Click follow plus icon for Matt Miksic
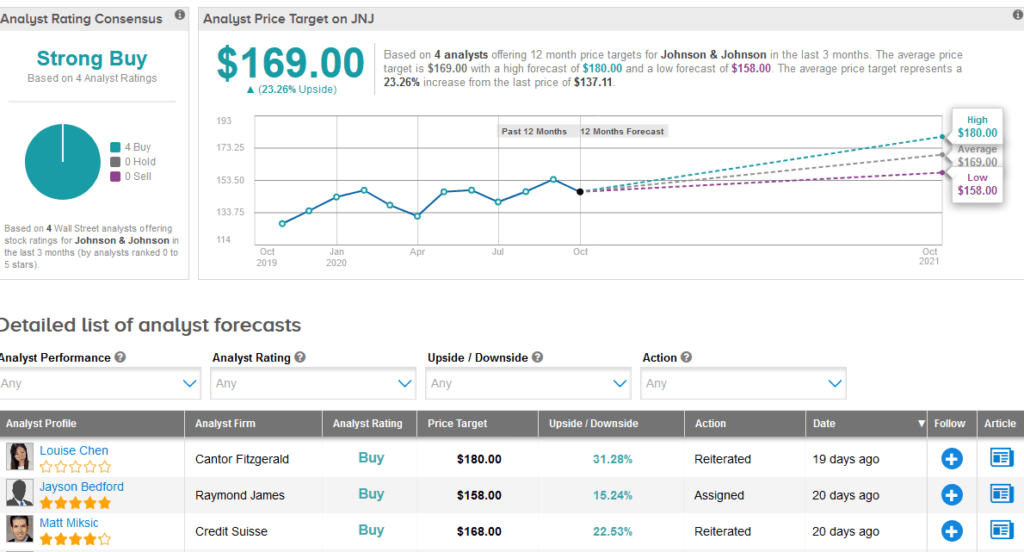Screen dimensions: 1024x552 coord(951,531)
